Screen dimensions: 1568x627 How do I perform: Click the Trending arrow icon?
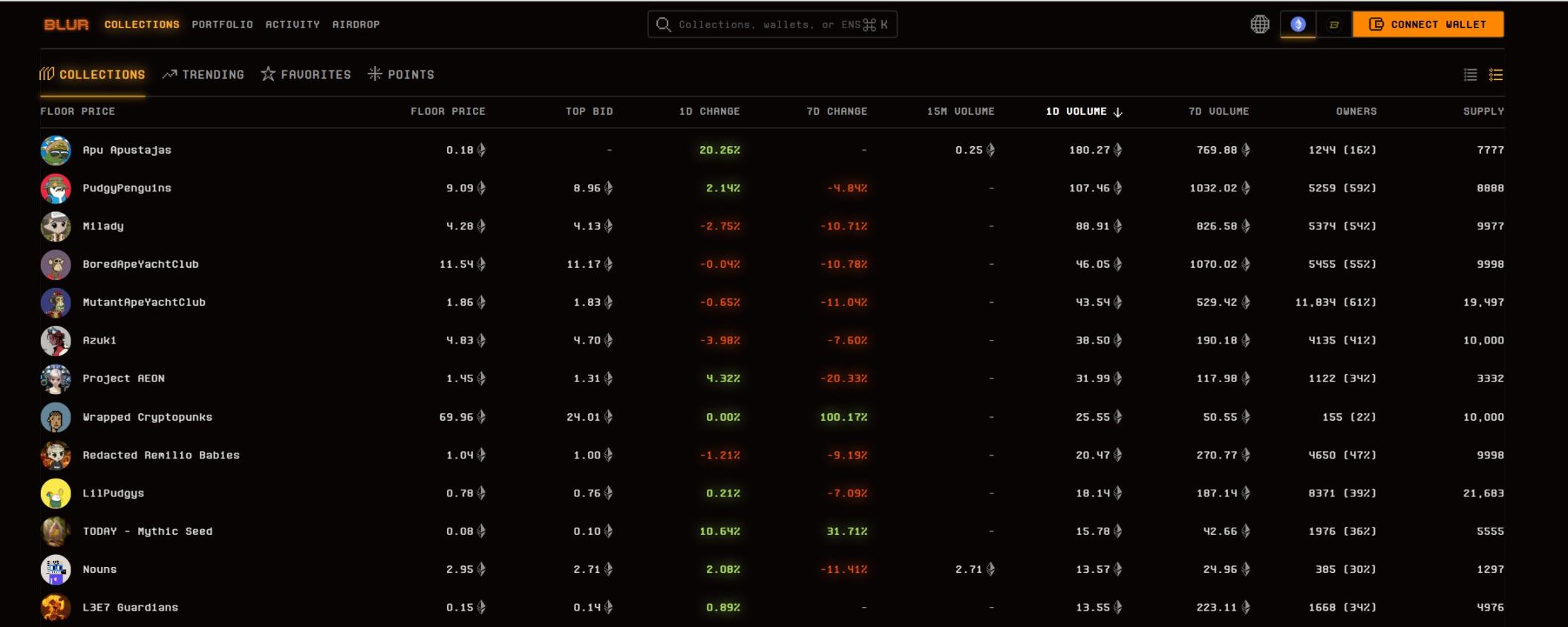(169, 74)
